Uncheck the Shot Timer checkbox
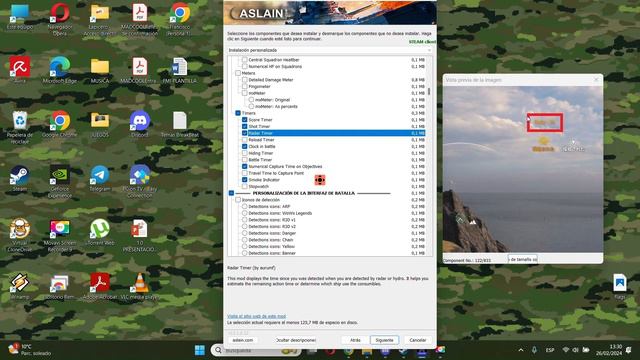The image size is (640, 360). point(244,126)
